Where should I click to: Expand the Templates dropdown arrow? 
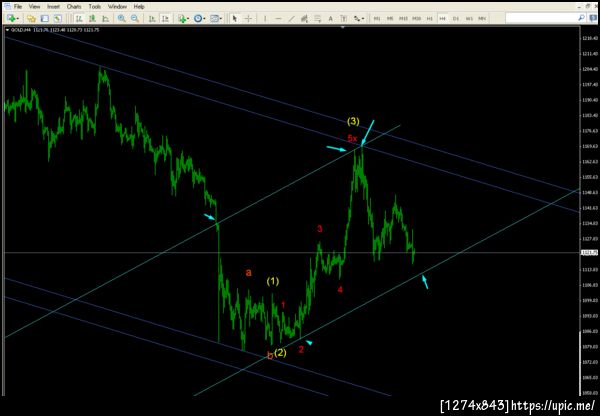click(x=221, y=19)
